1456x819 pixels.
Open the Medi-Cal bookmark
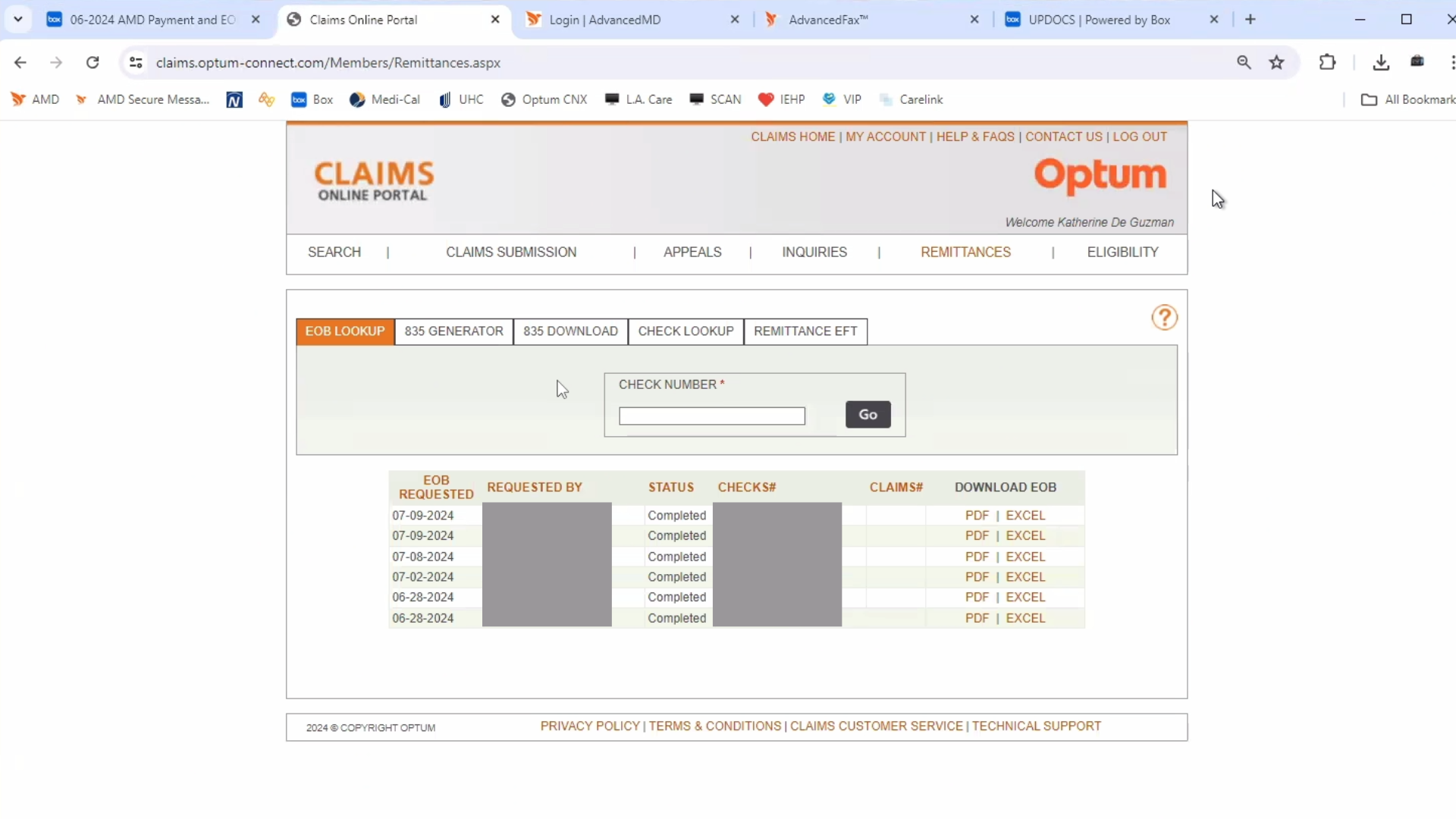coord(384,99)
